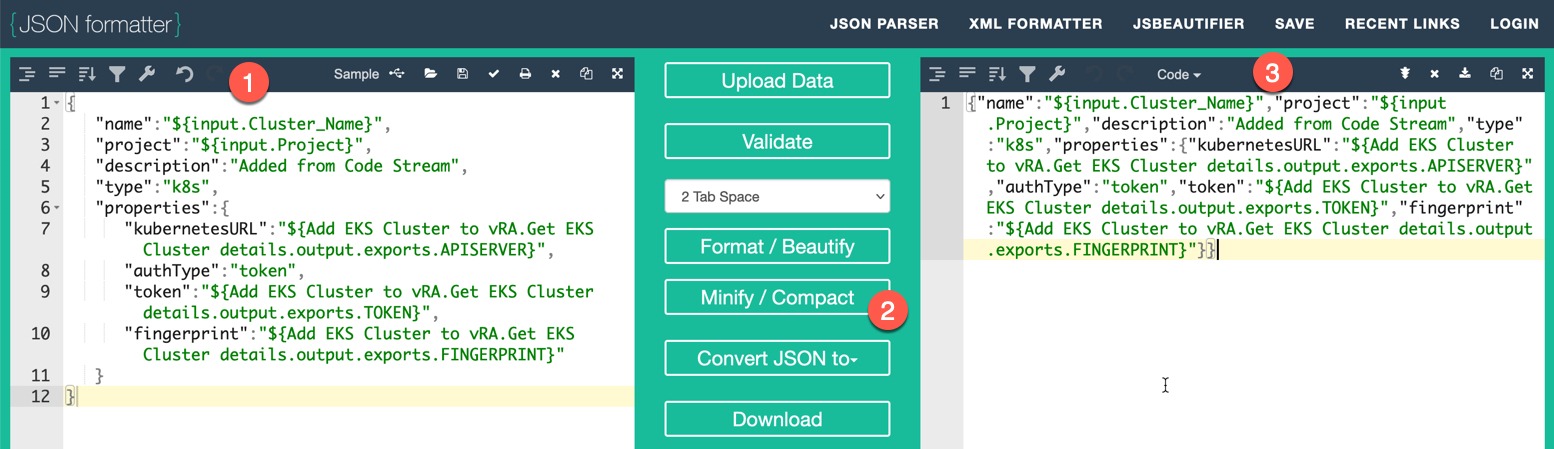Open JSBEAUTIFIER from the top menu

point(1189,24)
